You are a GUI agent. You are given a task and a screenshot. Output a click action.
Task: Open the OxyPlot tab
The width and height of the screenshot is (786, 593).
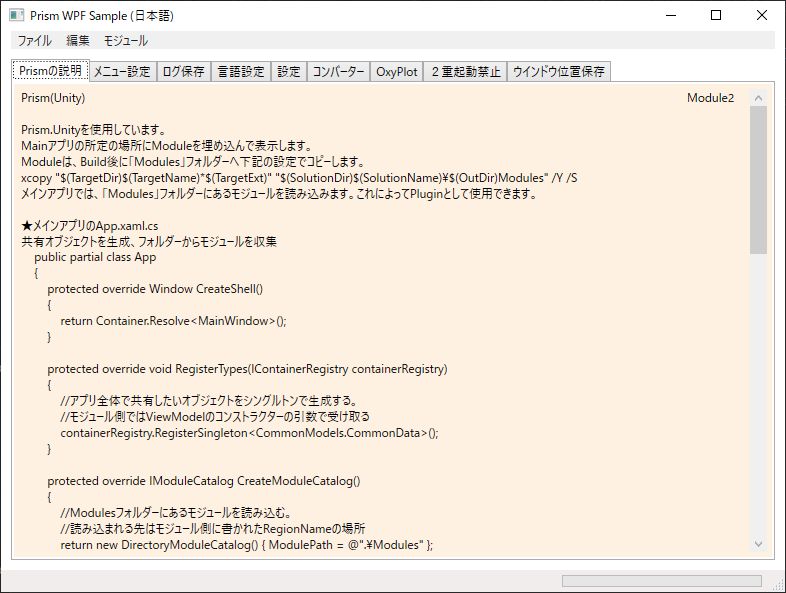(397, 72)
